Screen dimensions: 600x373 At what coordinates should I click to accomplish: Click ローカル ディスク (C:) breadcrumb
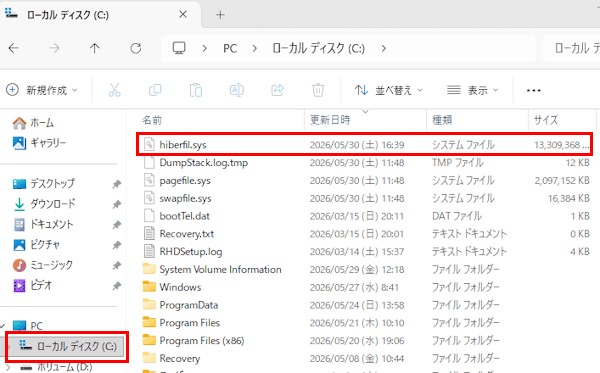318,49
